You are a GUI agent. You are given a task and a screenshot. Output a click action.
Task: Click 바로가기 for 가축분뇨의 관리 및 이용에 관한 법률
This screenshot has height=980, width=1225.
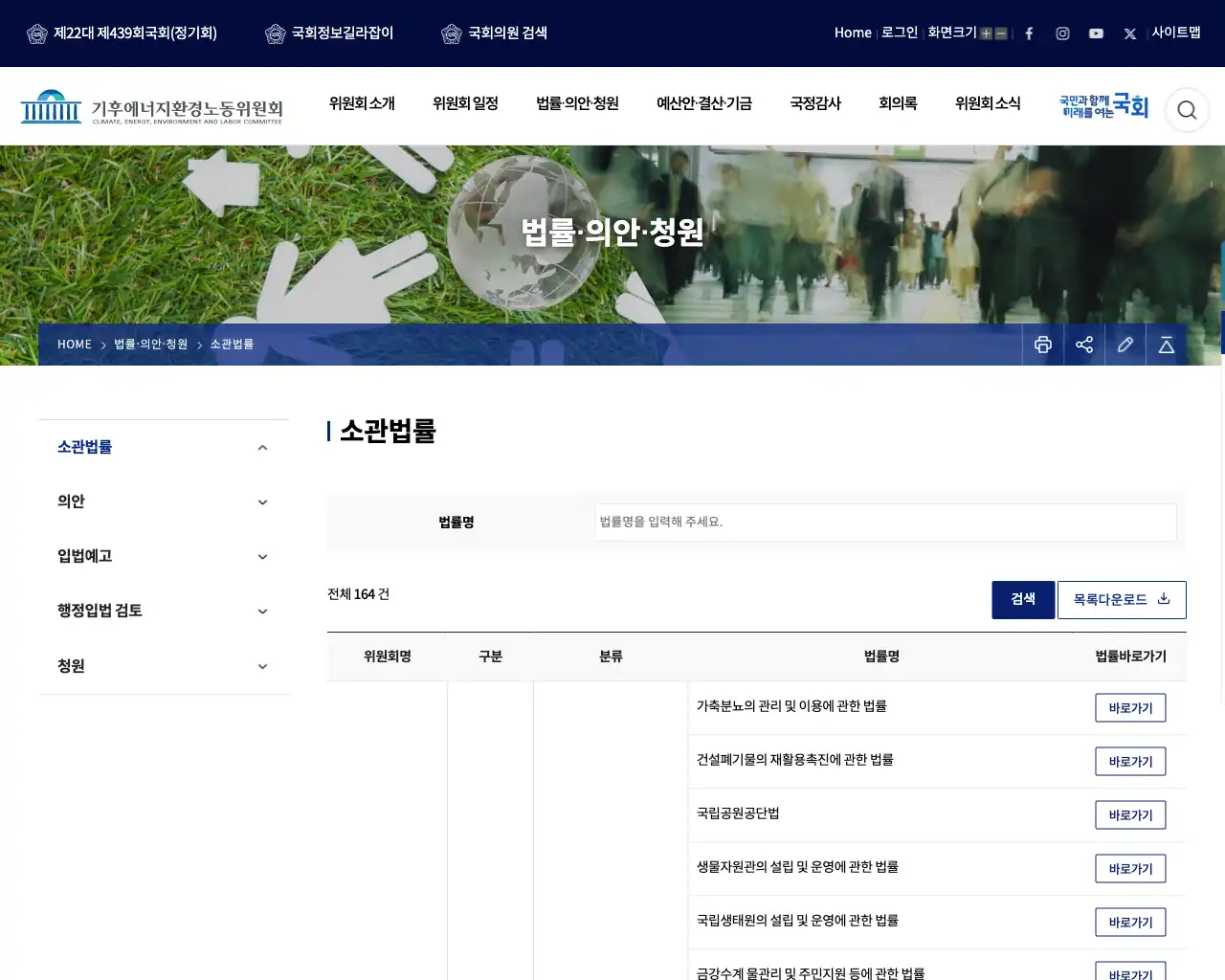pos(1130,708)
